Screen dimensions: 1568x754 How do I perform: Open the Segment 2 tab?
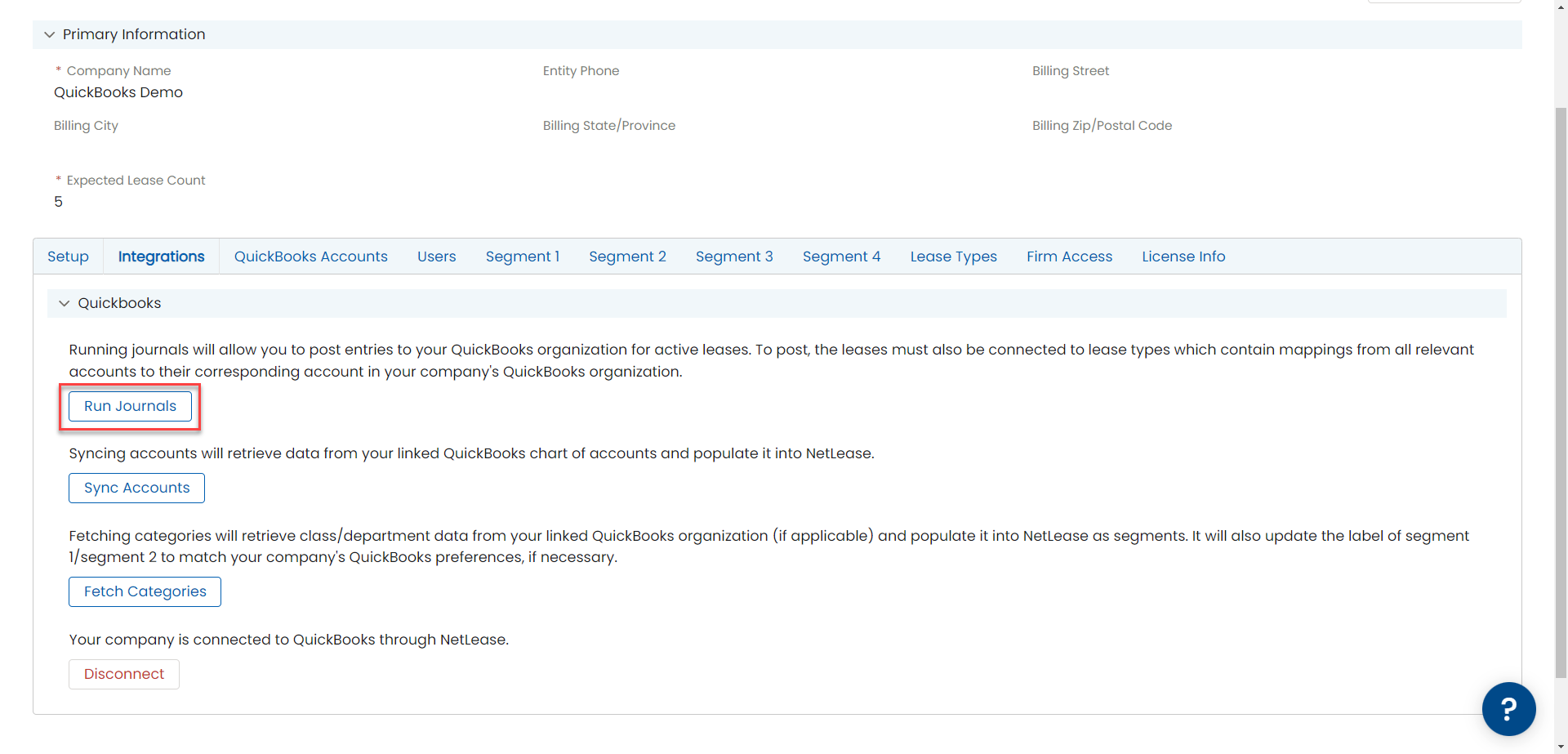(x=627, y=257)
